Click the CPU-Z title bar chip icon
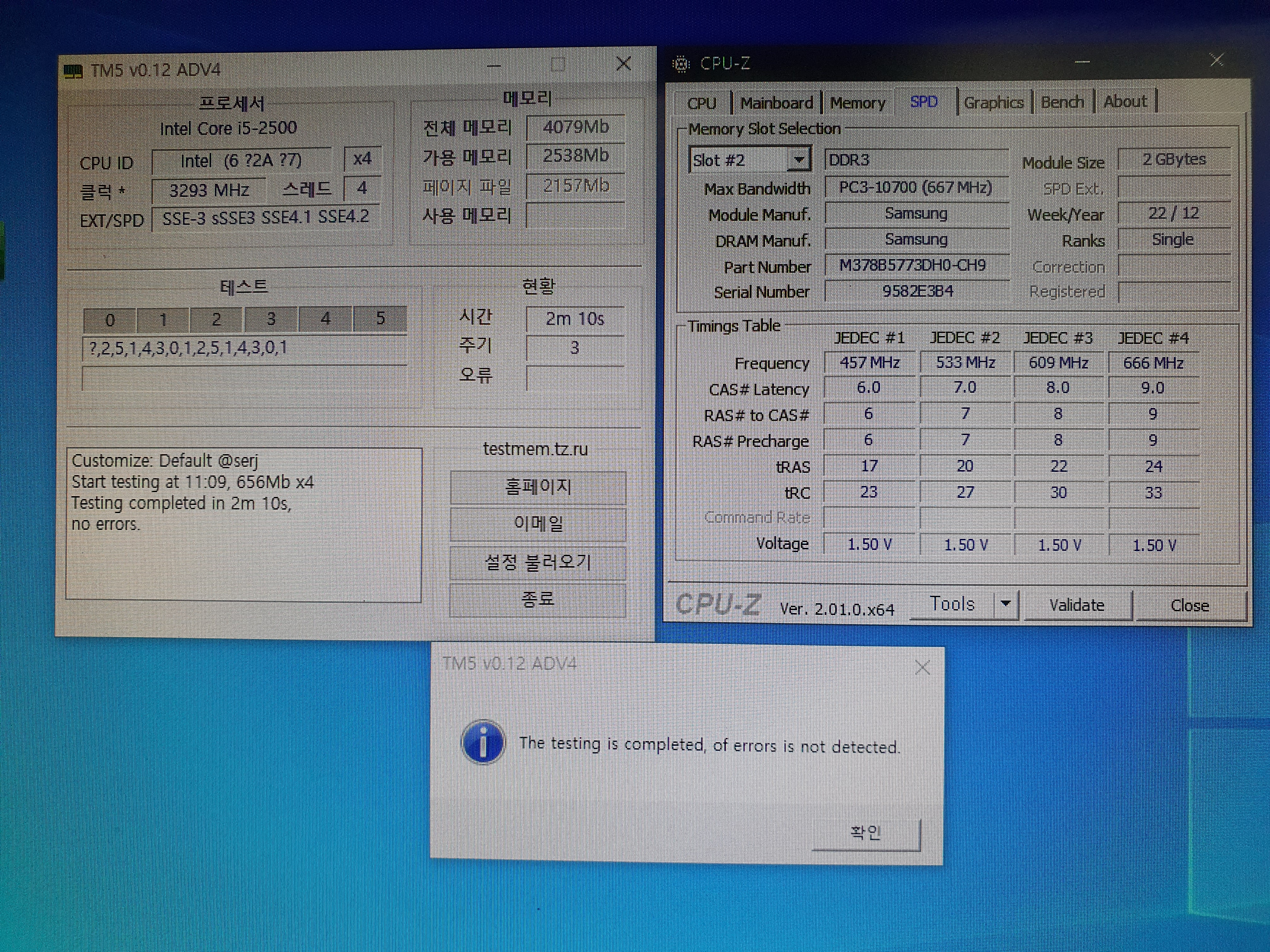1270x952 pixels. pos(681,64)
